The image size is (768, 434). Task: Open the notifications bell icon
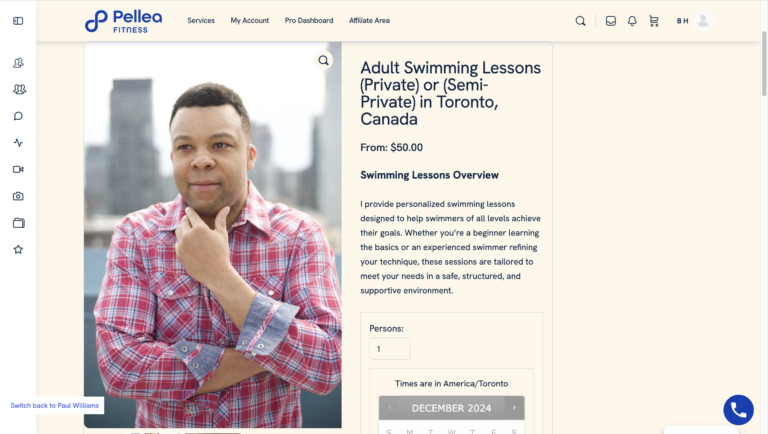pos(632,21)
